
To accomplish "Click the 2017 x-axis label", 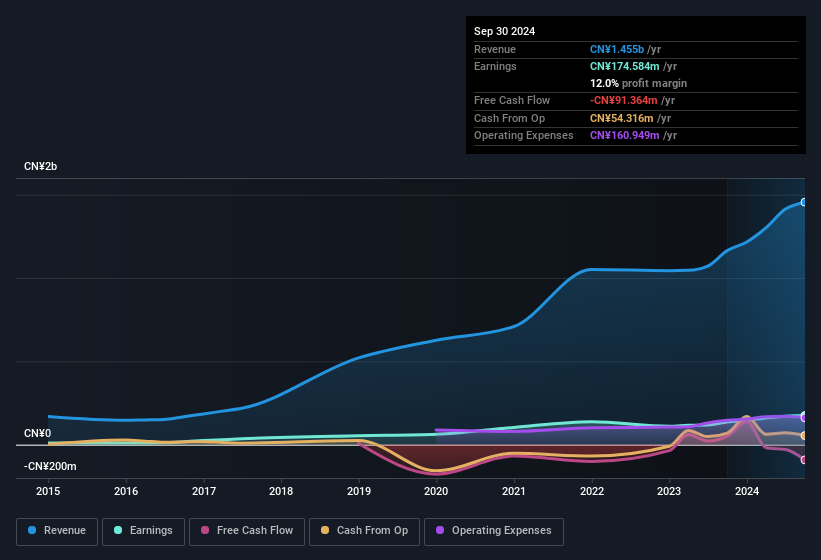I will (204, 491).
